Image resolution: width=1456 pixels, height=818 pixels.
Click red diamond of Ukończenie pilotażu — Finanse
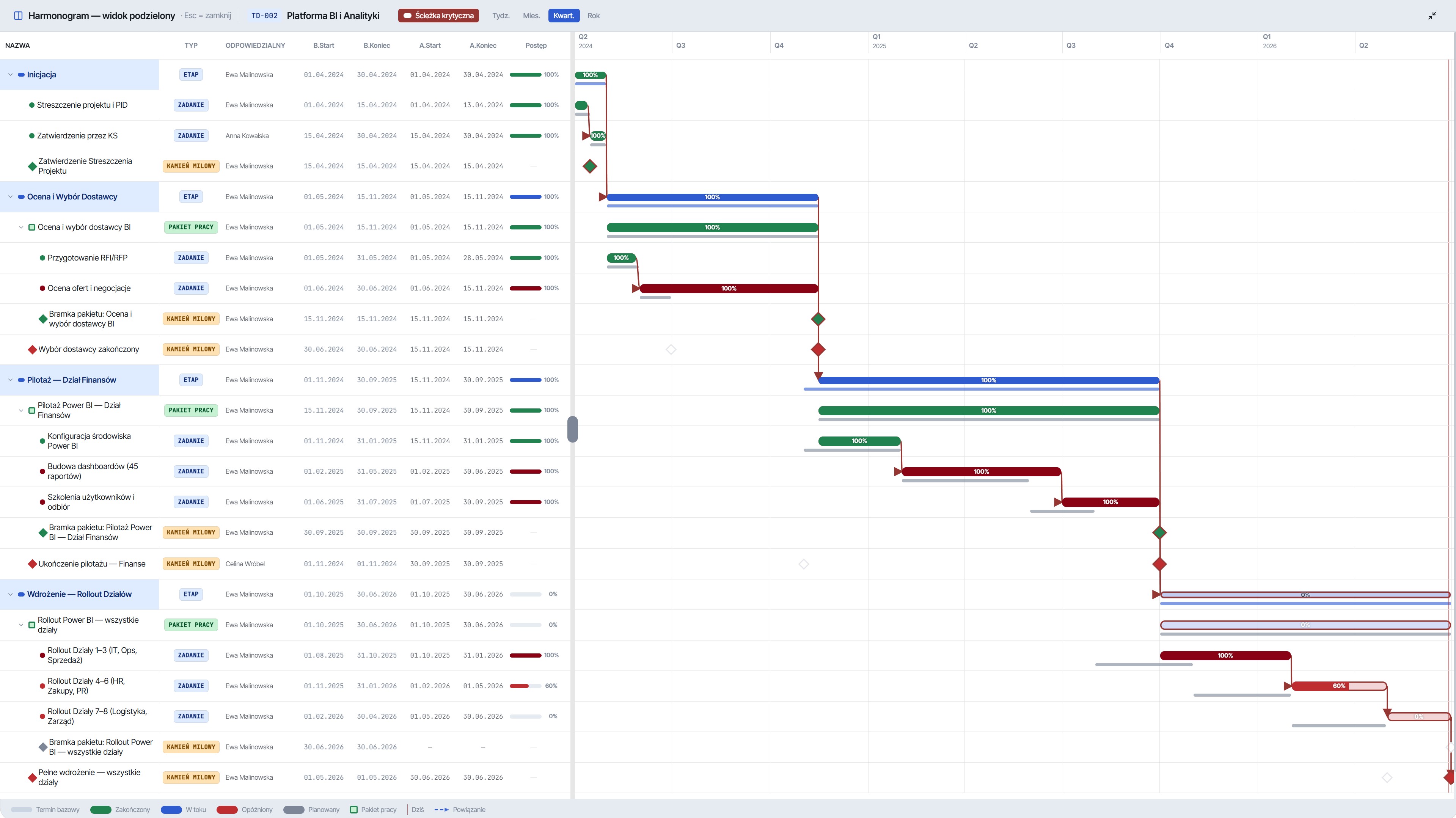[x=32, y=564]
